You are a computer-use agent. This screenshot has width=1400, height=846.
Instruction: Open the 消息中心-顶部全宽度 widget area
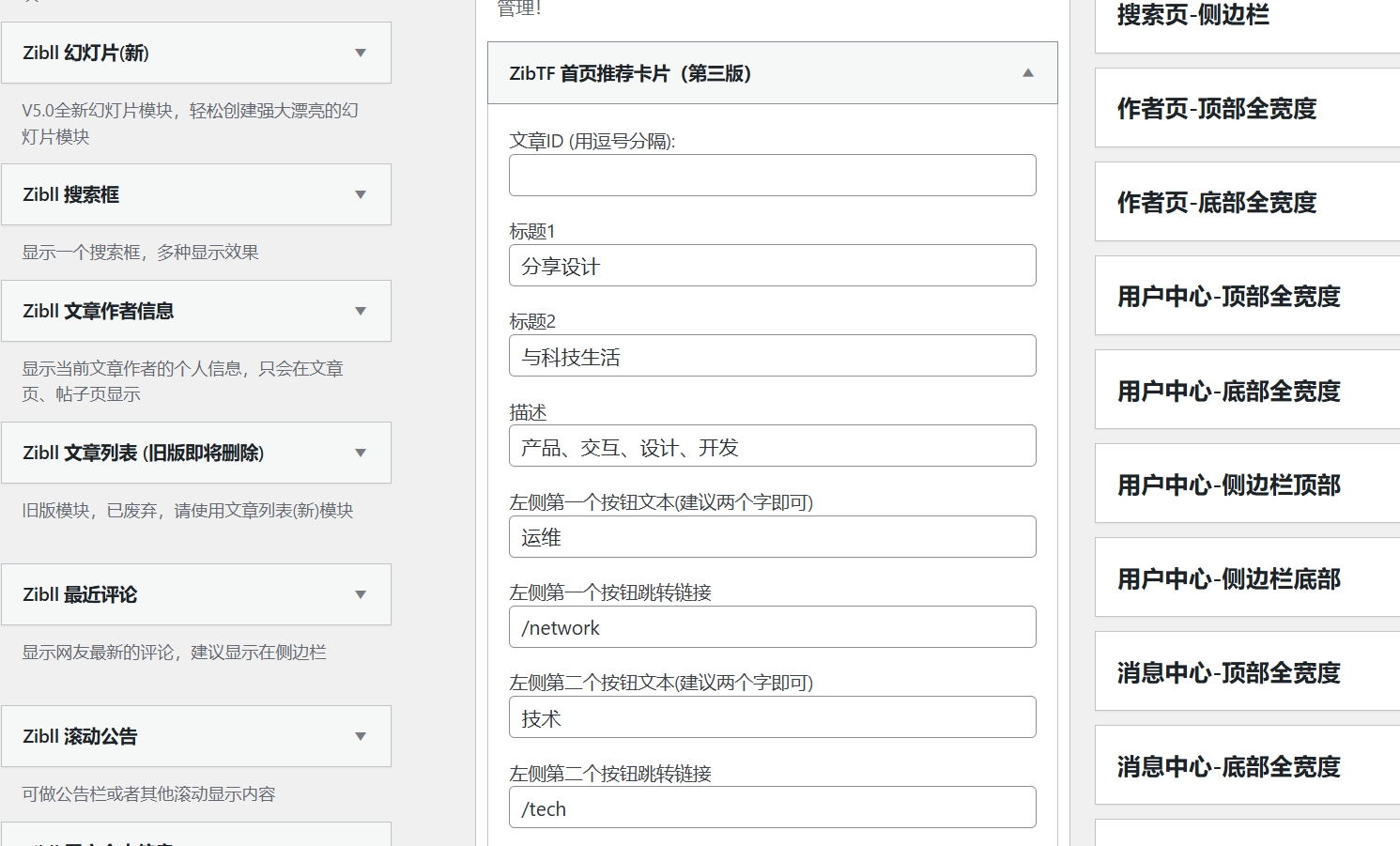point(1246,672)
